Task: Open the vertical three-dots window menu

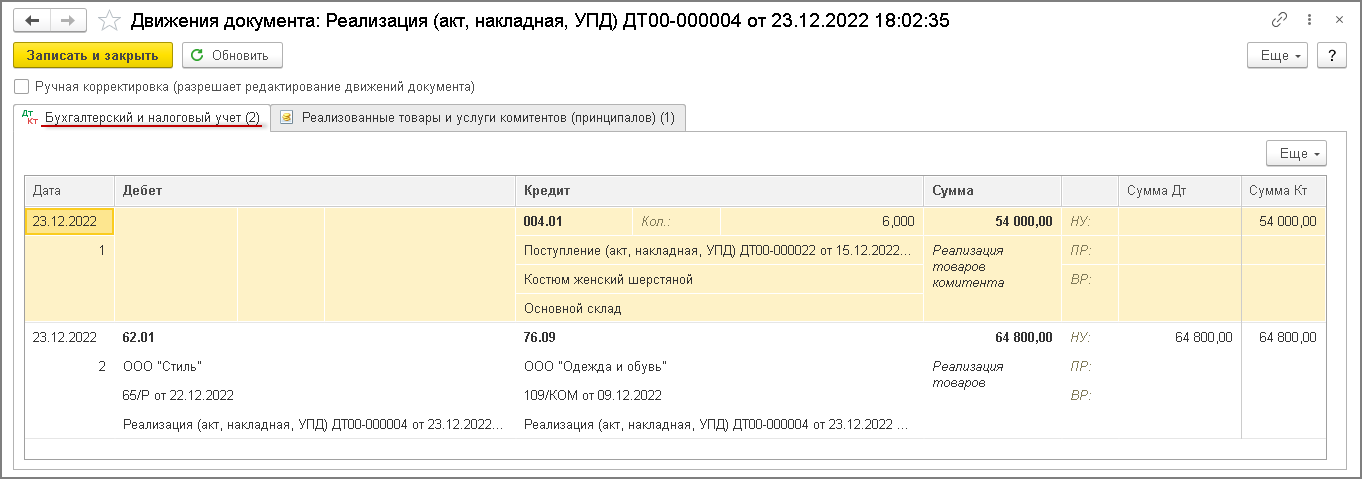Action: [x=1310, y=20]
